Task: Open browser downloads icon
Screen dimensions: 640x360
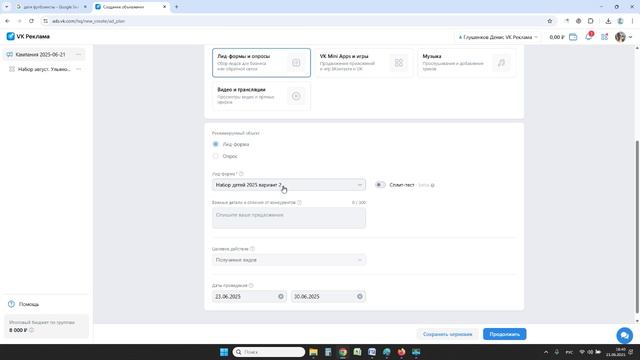Action: click(608, 21)
